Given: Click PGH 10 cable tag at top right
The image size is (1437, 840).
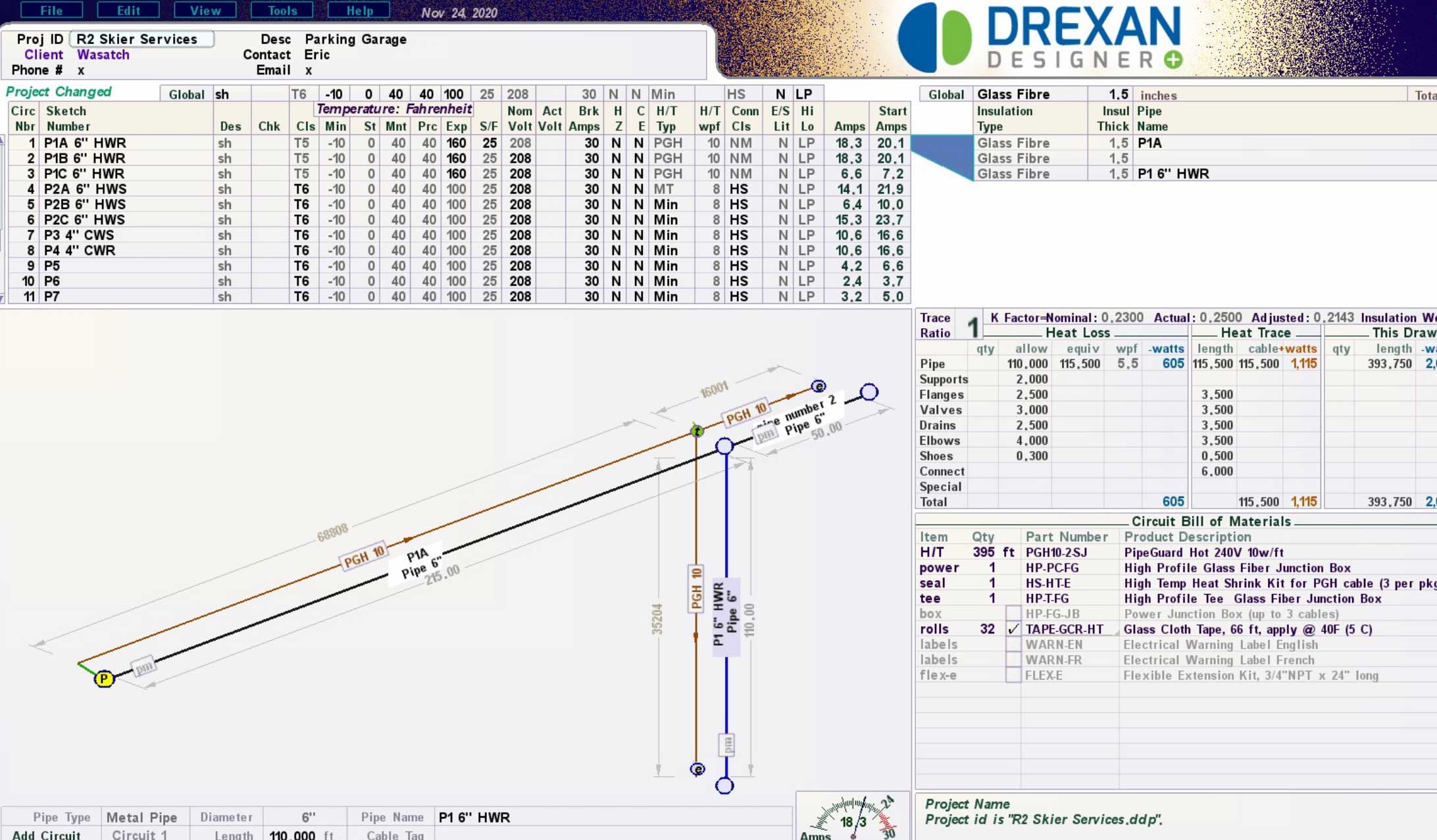Looking at the screenshot, I should (x=745, y=413).
